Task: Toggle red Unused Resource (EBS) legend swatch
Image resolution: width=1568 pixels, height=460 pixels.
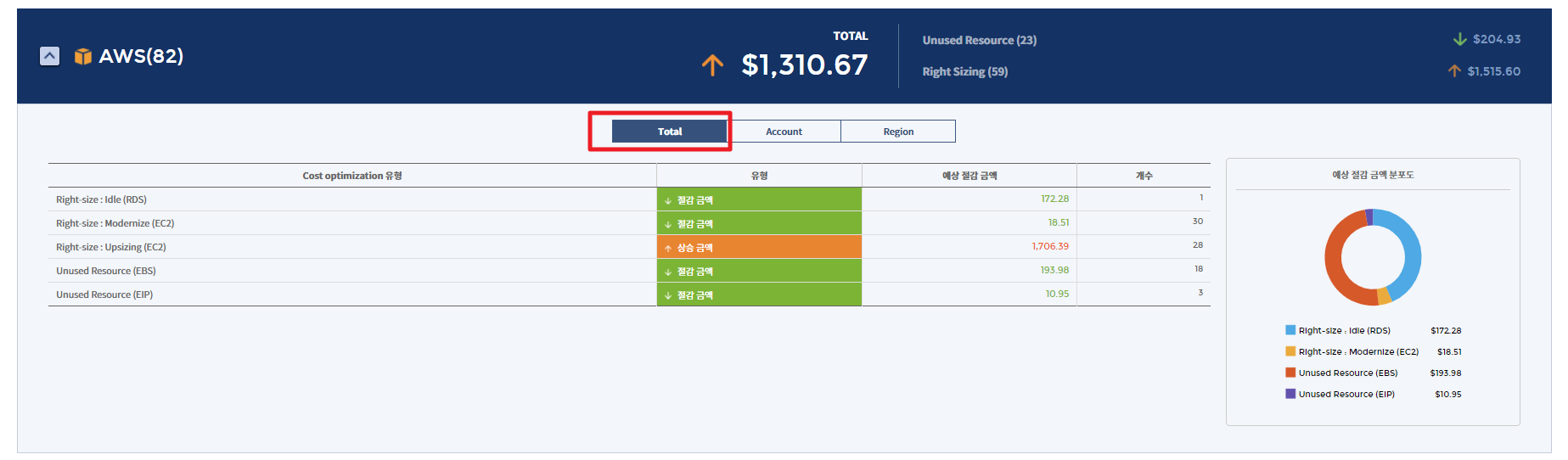Action: click(1290, 373)
